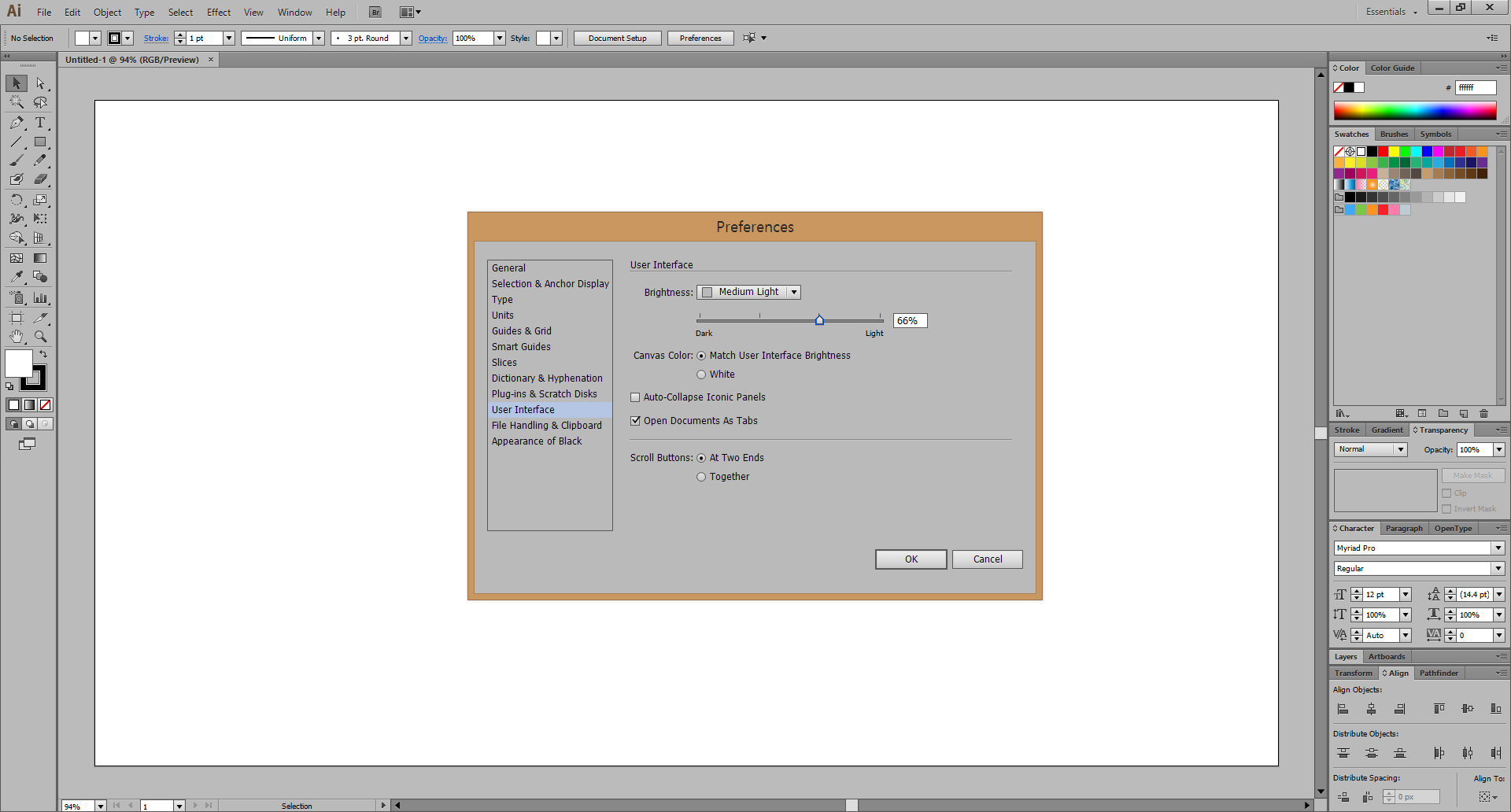
Task: Switch to the Brushes tab
Action: coord(1394,135)
